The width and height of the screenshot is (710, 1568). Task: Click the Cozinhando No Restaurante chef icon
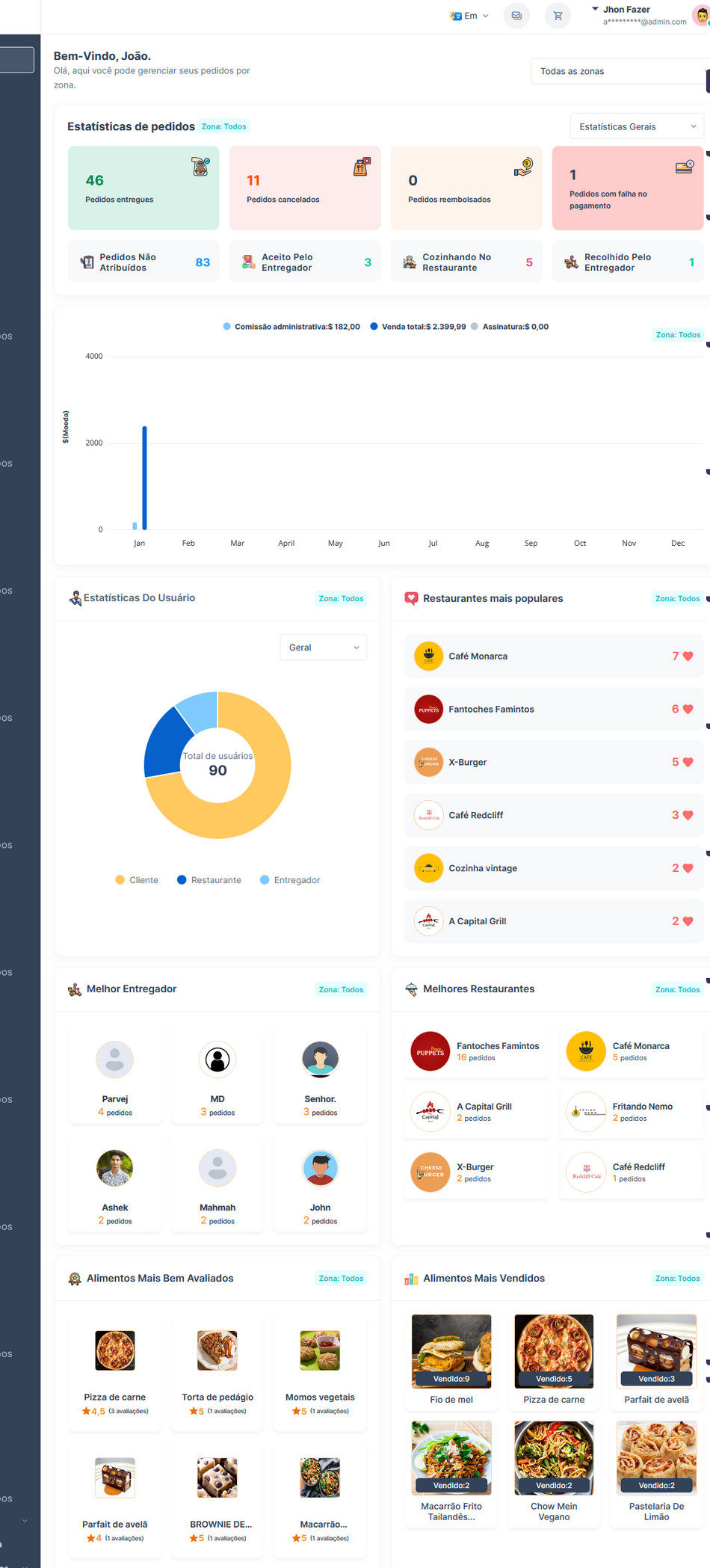coord(410,262)
